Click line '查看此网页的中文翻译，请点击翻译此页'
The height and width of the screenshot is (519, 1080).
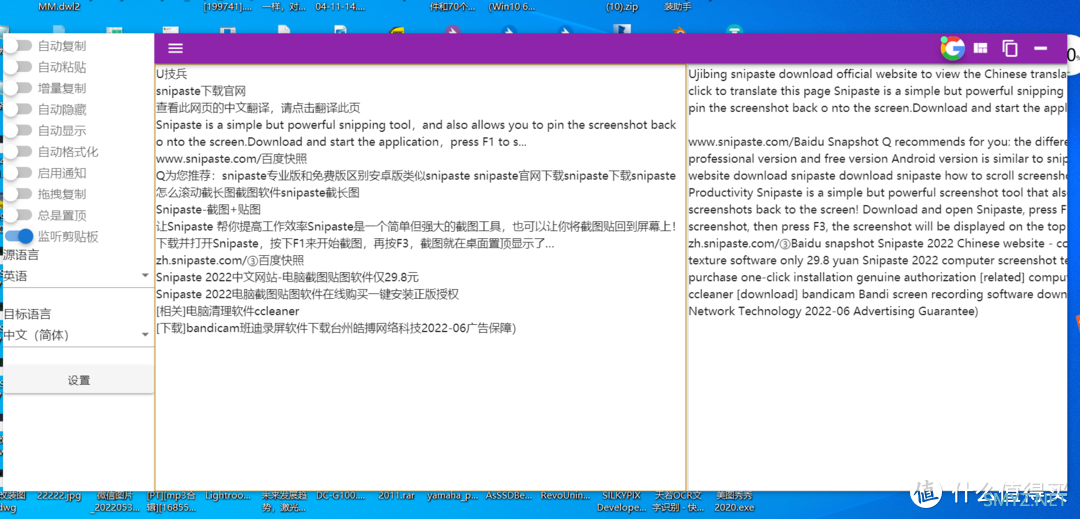click(258, 108)
